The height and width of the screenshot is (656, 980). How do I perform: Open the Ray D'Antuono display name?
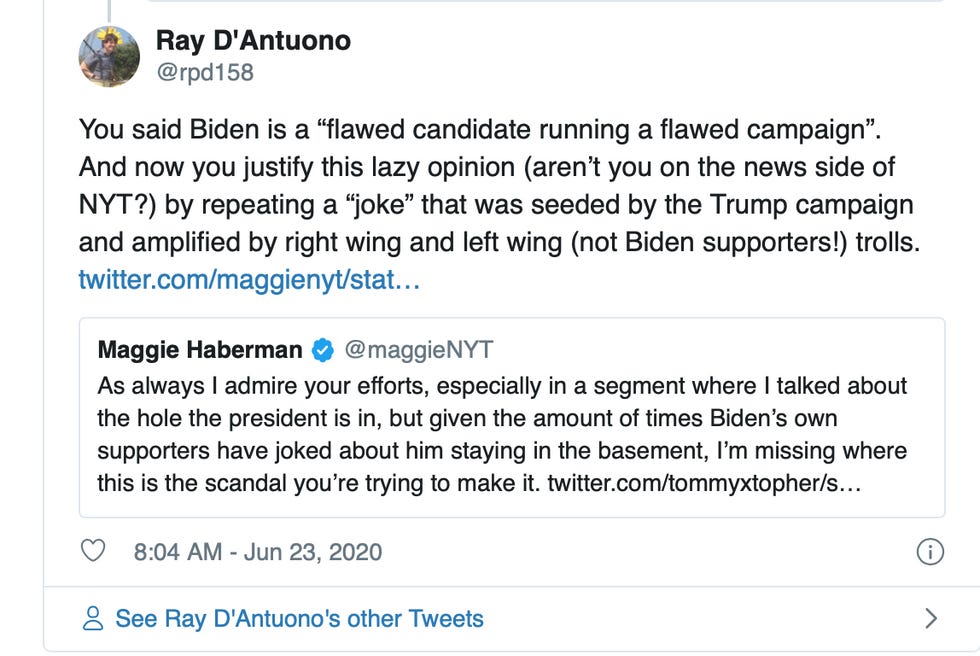(x=253, y=41)
